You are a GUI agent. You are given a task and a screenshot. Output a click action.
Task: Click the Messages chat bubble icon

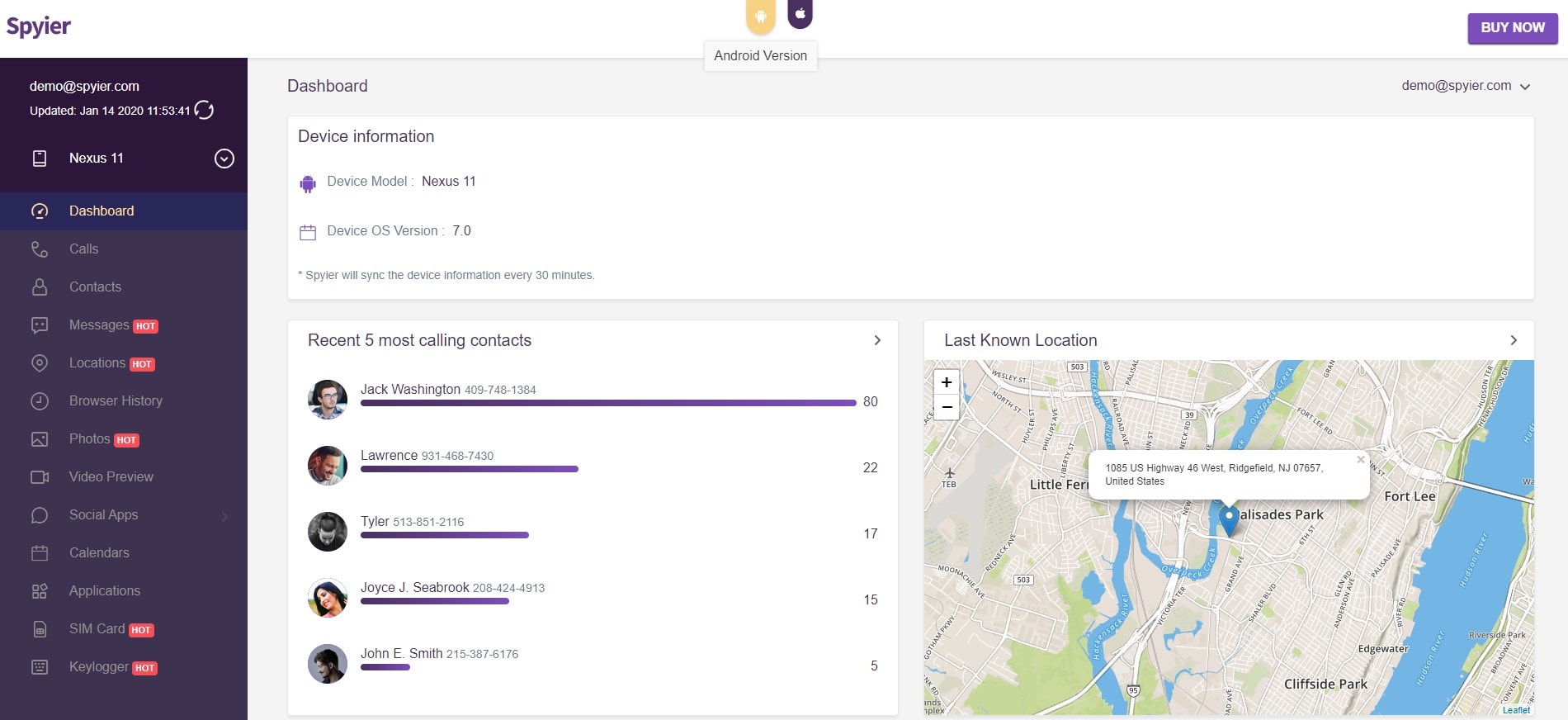(x=40, y=325)
